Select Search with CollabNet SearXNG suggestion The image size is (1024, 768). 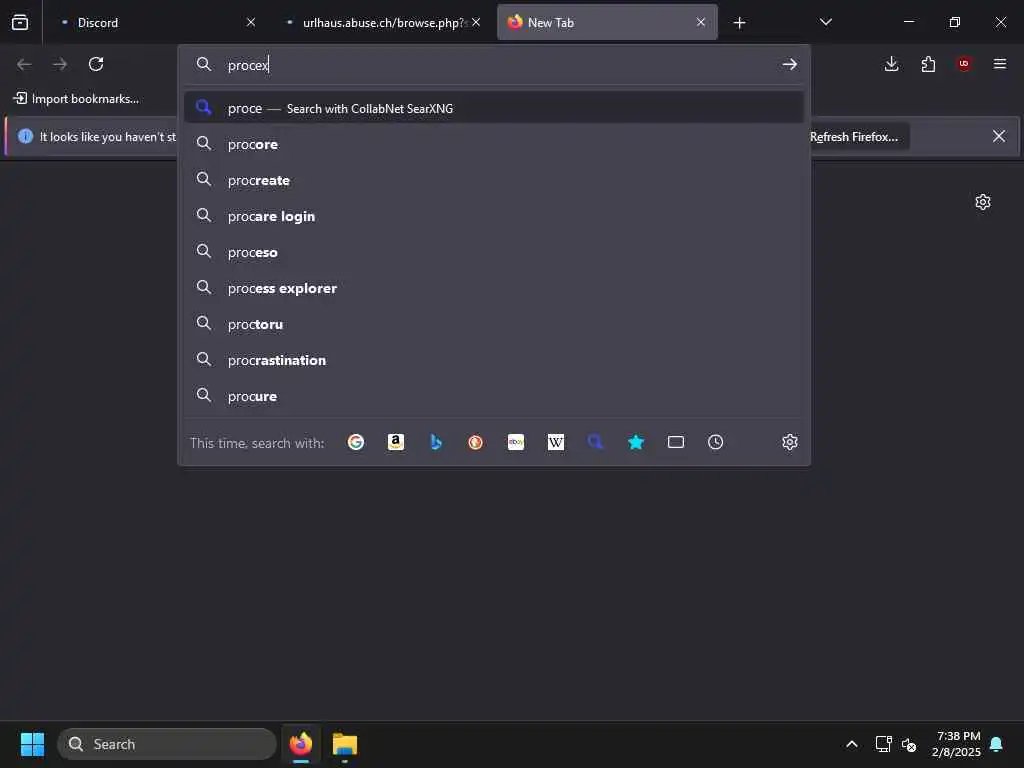point(494,108)
